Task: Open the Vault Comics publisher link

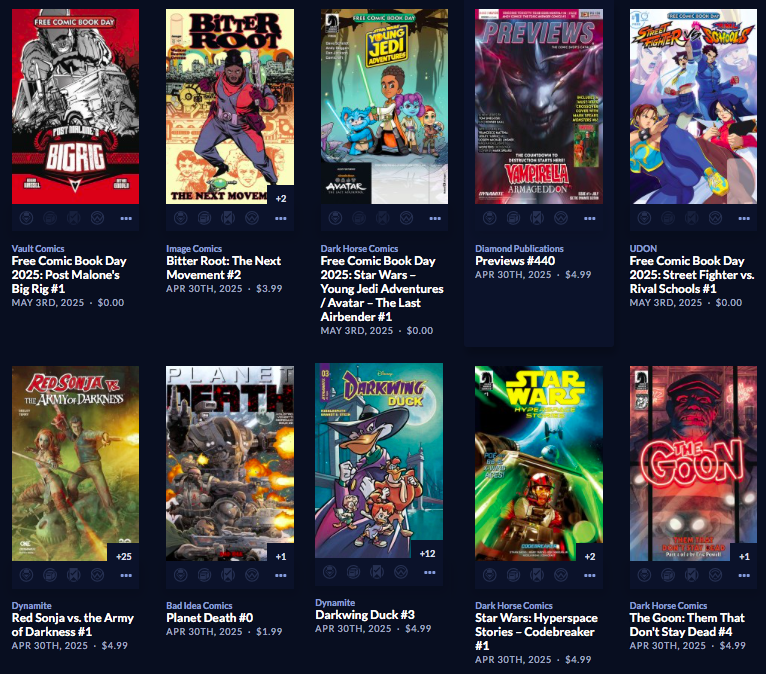Action: click(x=38, y=249)
